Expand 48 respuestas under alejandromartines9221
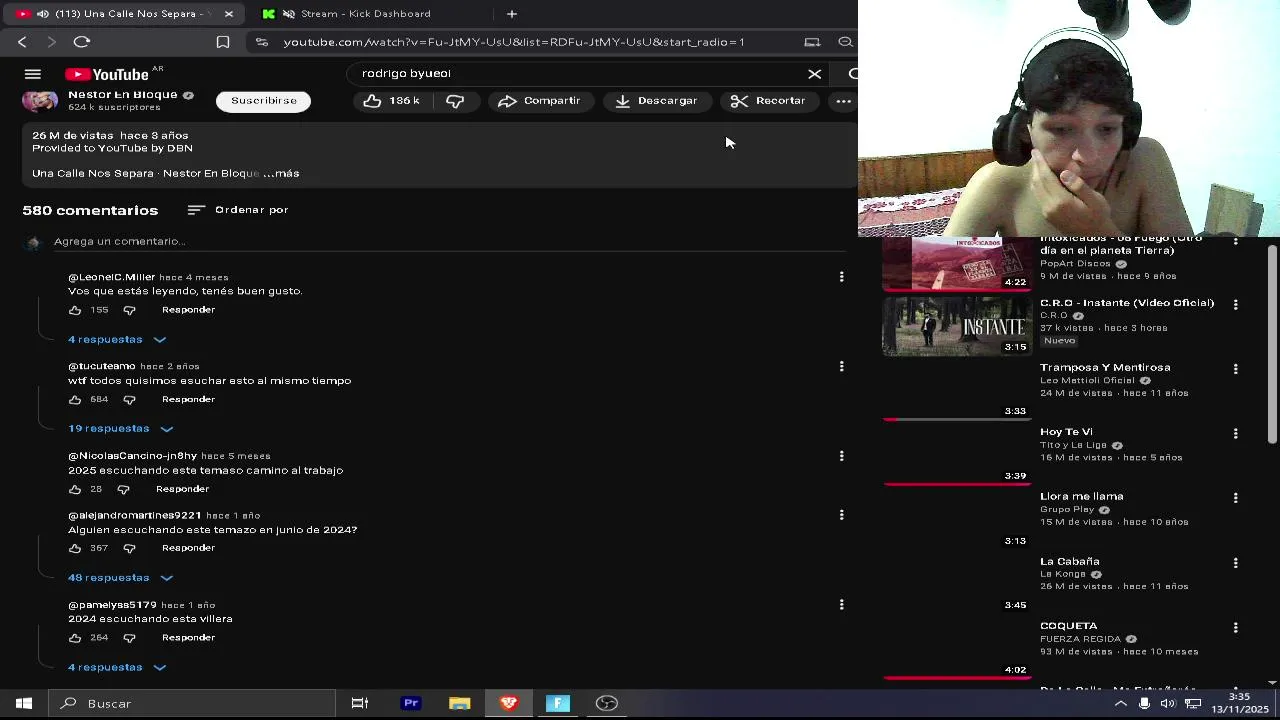This screenshot has height=720, width=1280. pyautogui.click(x=121, y=578)
